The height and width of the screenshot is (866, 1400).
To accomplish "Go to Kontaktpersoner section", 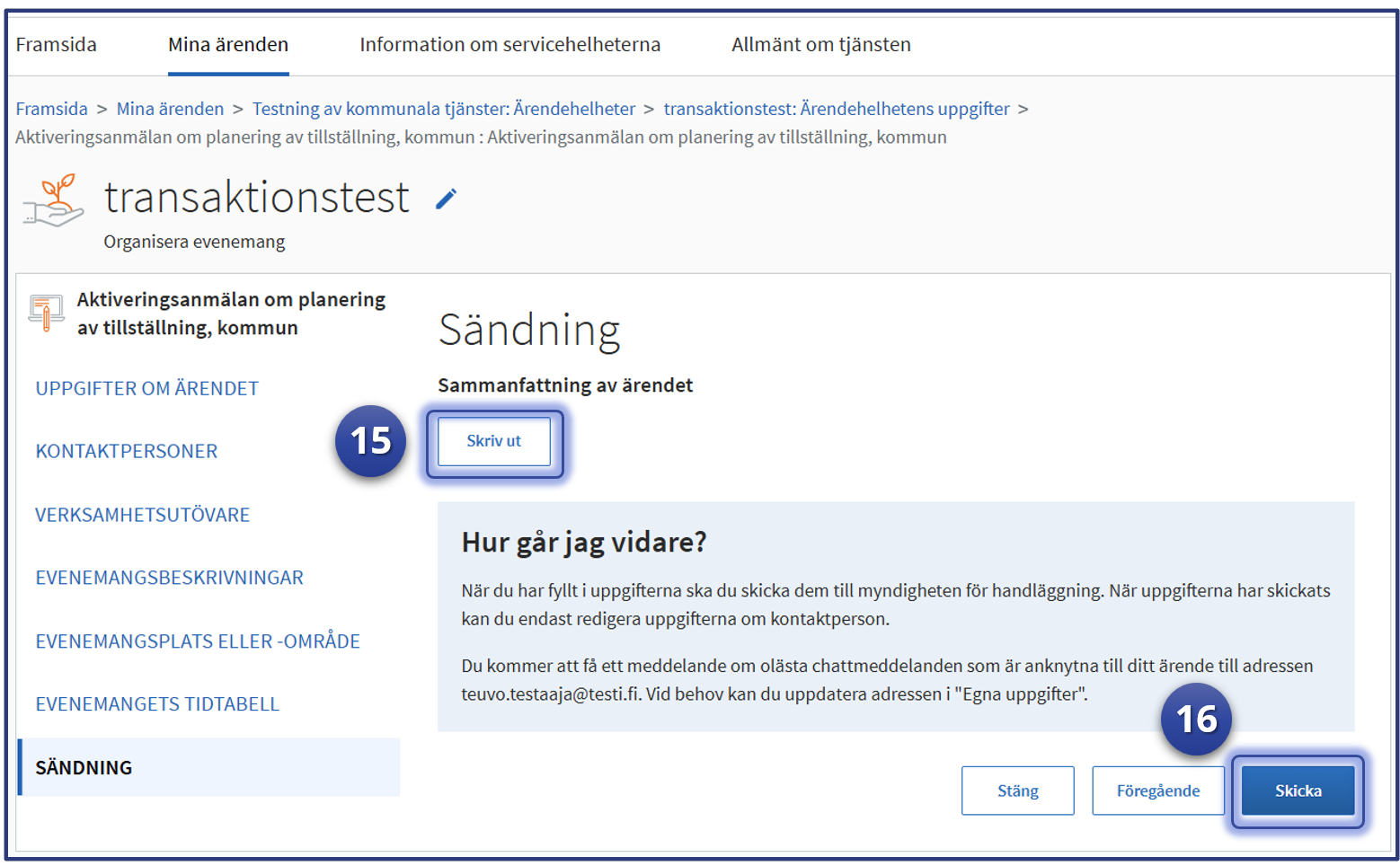I will point(127,451).
